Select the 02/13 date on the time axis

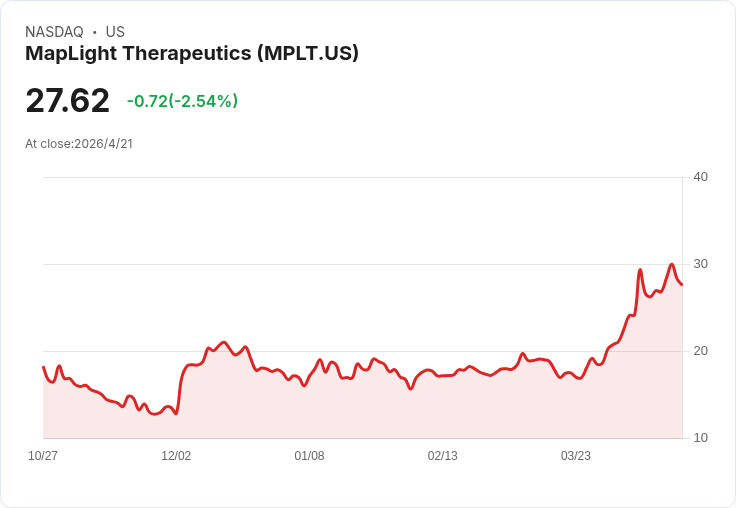point(442,456)
